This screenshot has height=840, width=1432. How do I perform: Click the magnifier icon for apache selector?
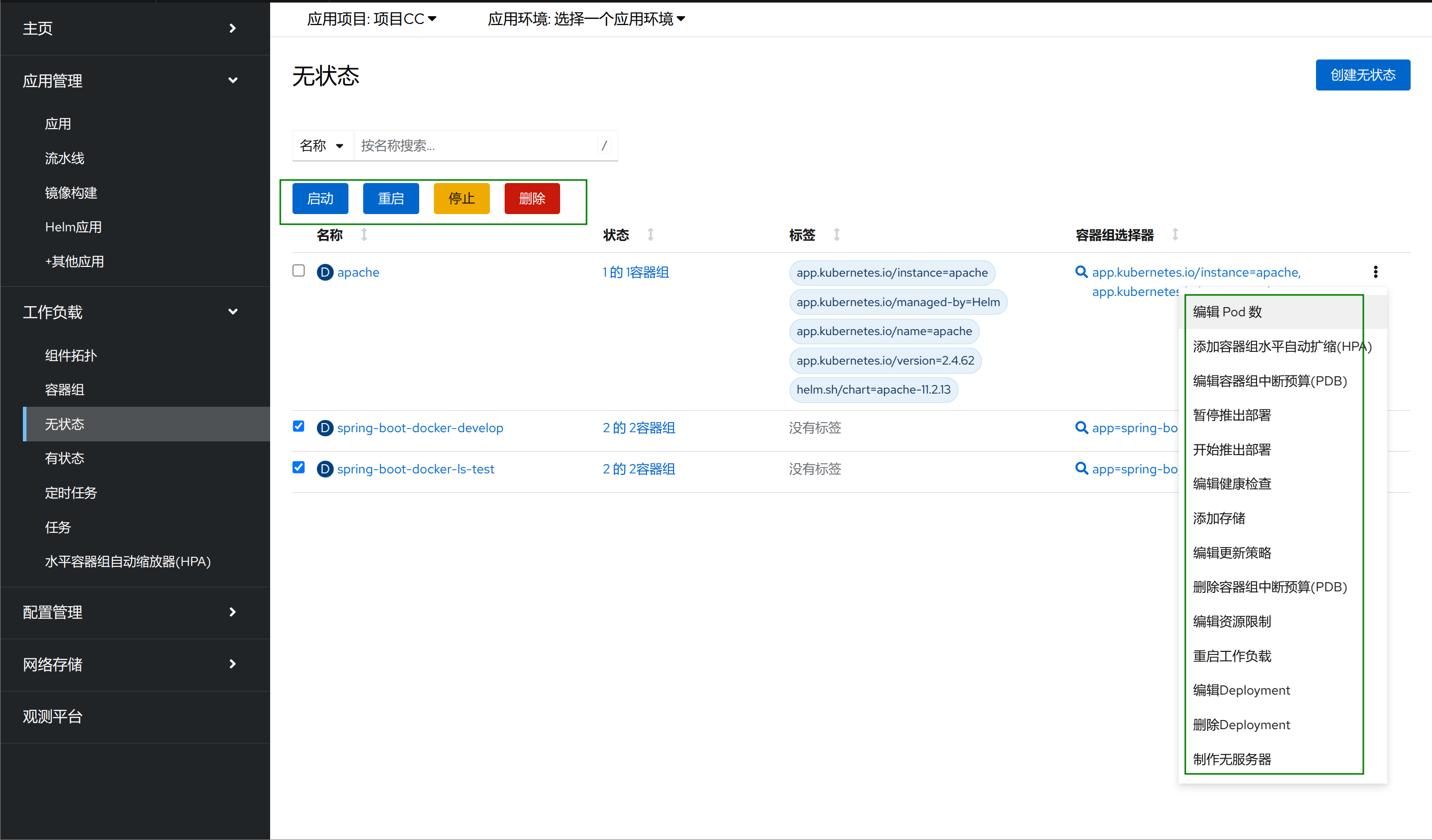[x=1081, y=272]
